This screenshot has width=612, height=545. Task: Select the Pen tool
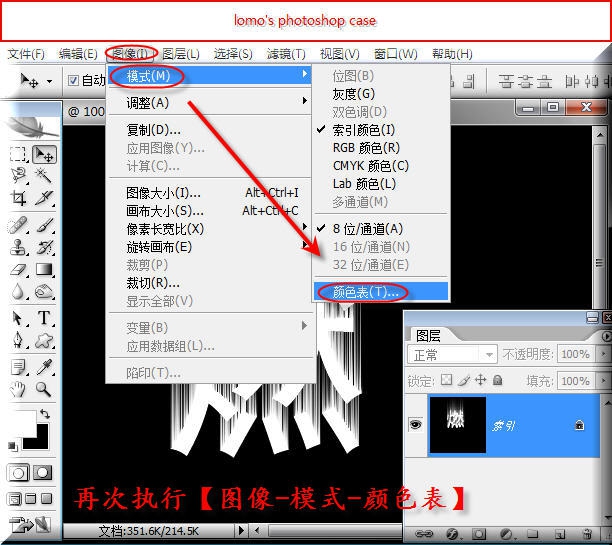click(18, 340)
